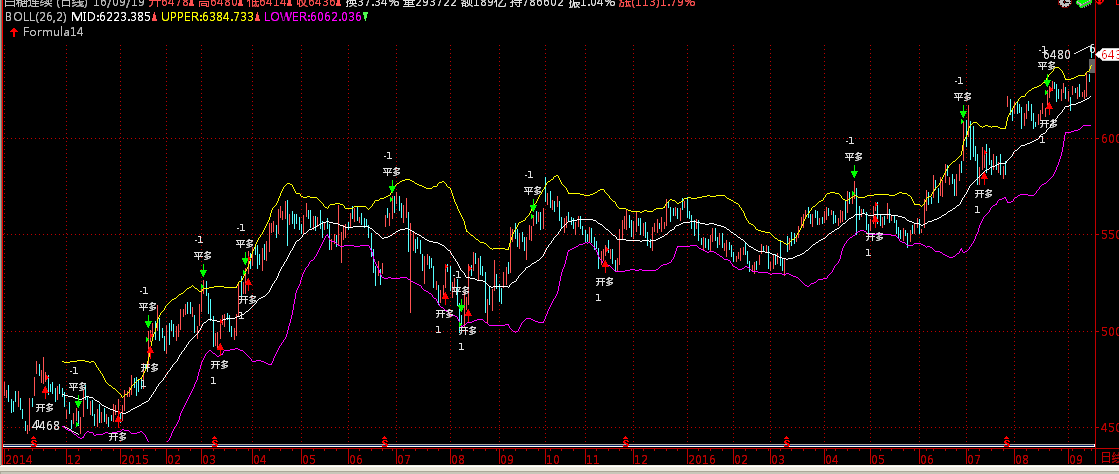Click the latest grey-highlighted candlestick

[x=1092, y=64]
